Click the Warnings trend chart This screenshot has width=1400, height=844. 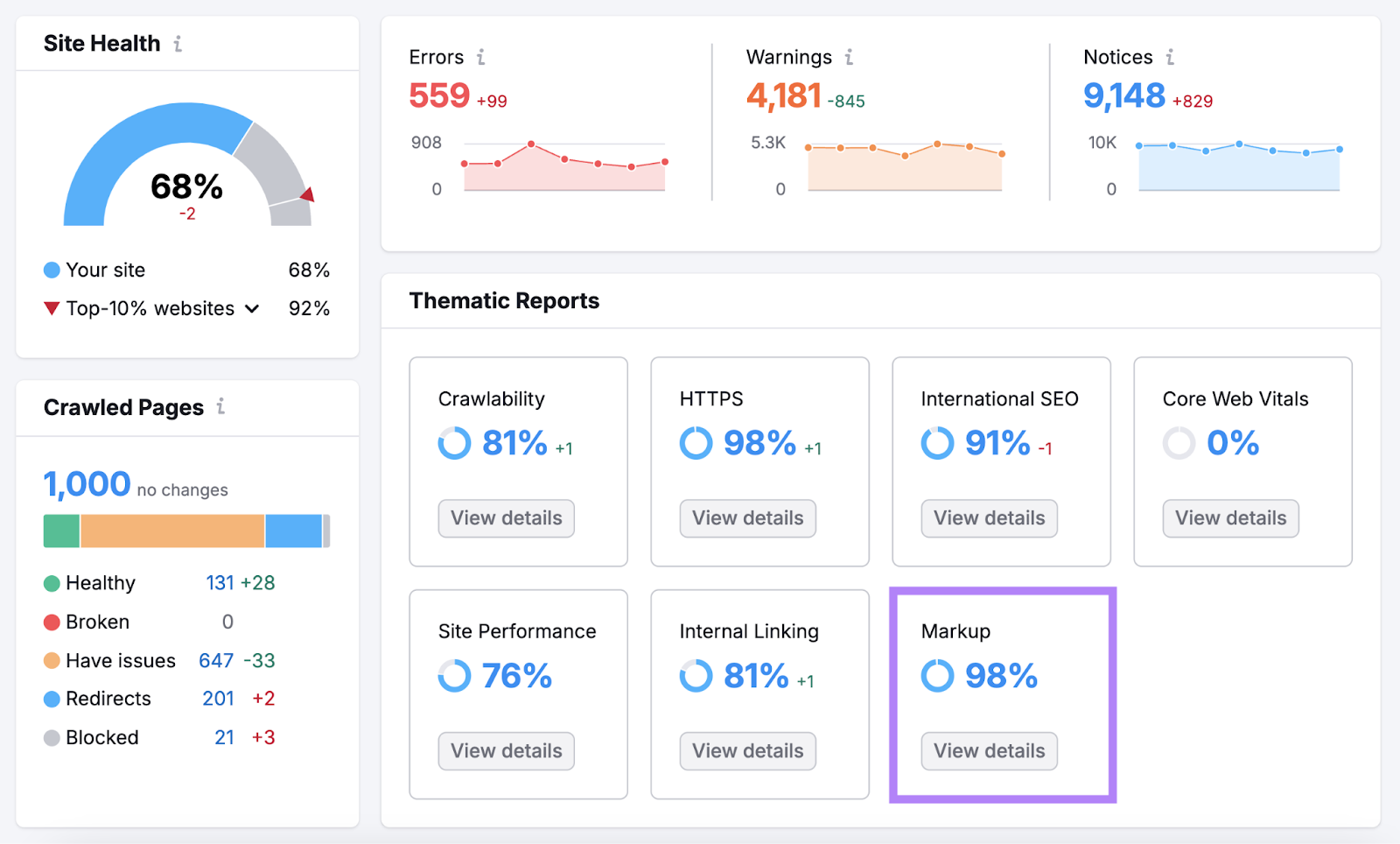[905, 165]
